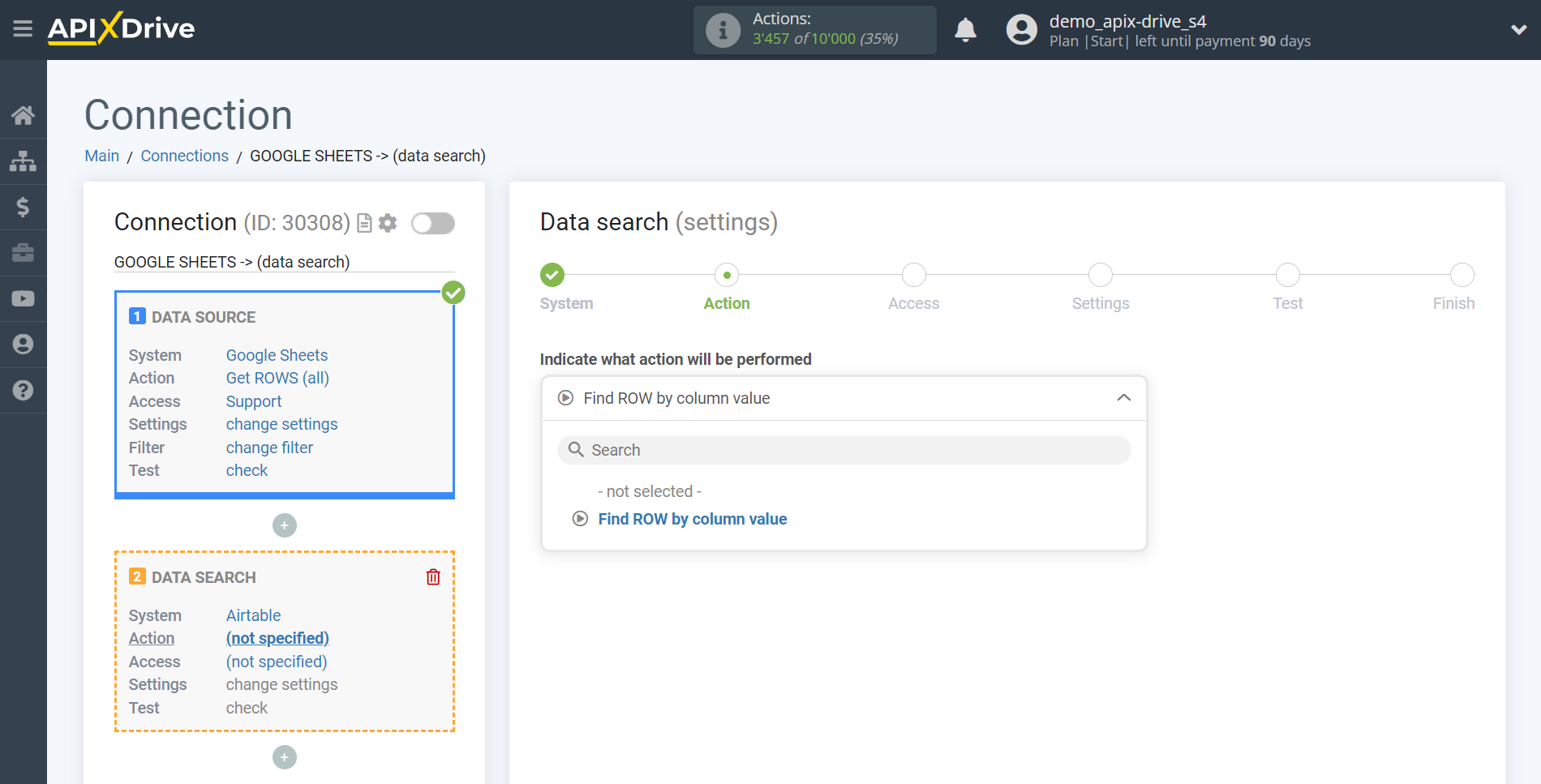Click the DATA SEARCH block header
Viewport: 1541px width, 784px height.
click(204, 577)
